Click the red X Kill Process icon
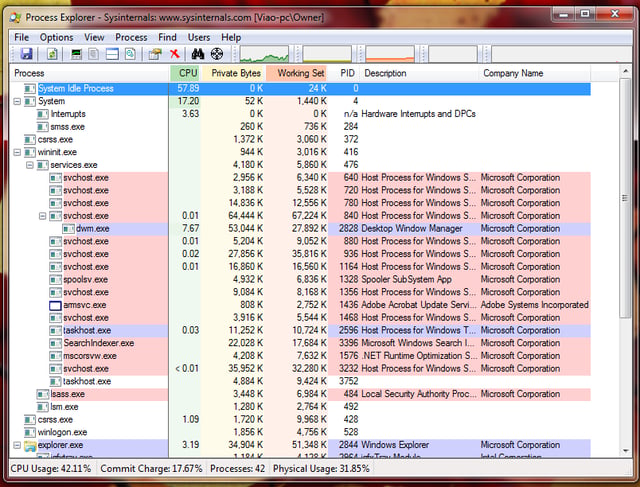 click(x=175, y=54)
